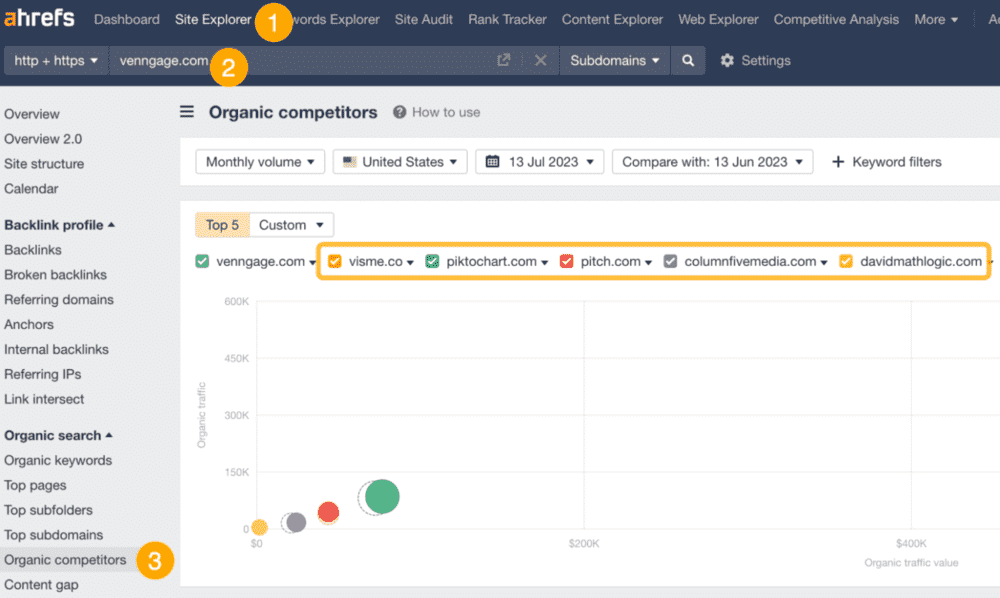Open Referring domains in sidebar
1000x598 pixels.
pos(59,300)
